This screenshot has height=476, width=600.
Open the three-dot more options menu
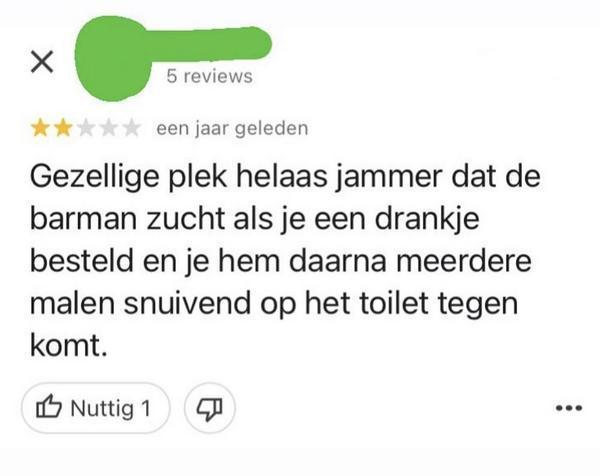[569, 408]
